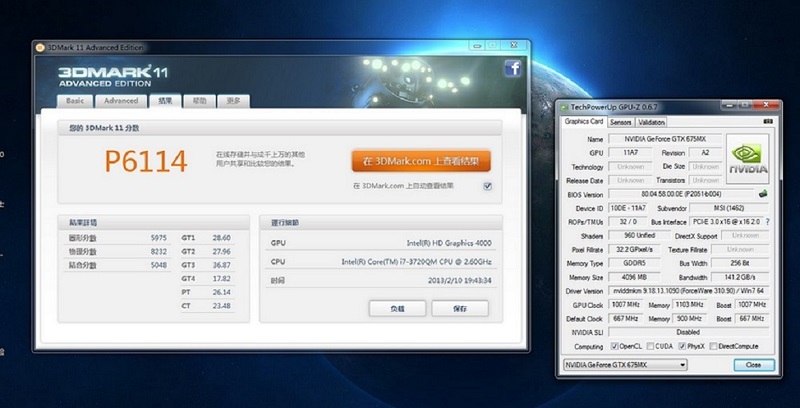Image resolution: width=800 pixels, height=408 pixels.
Task: Click graphics score value 5975
Action: point(159,238)
